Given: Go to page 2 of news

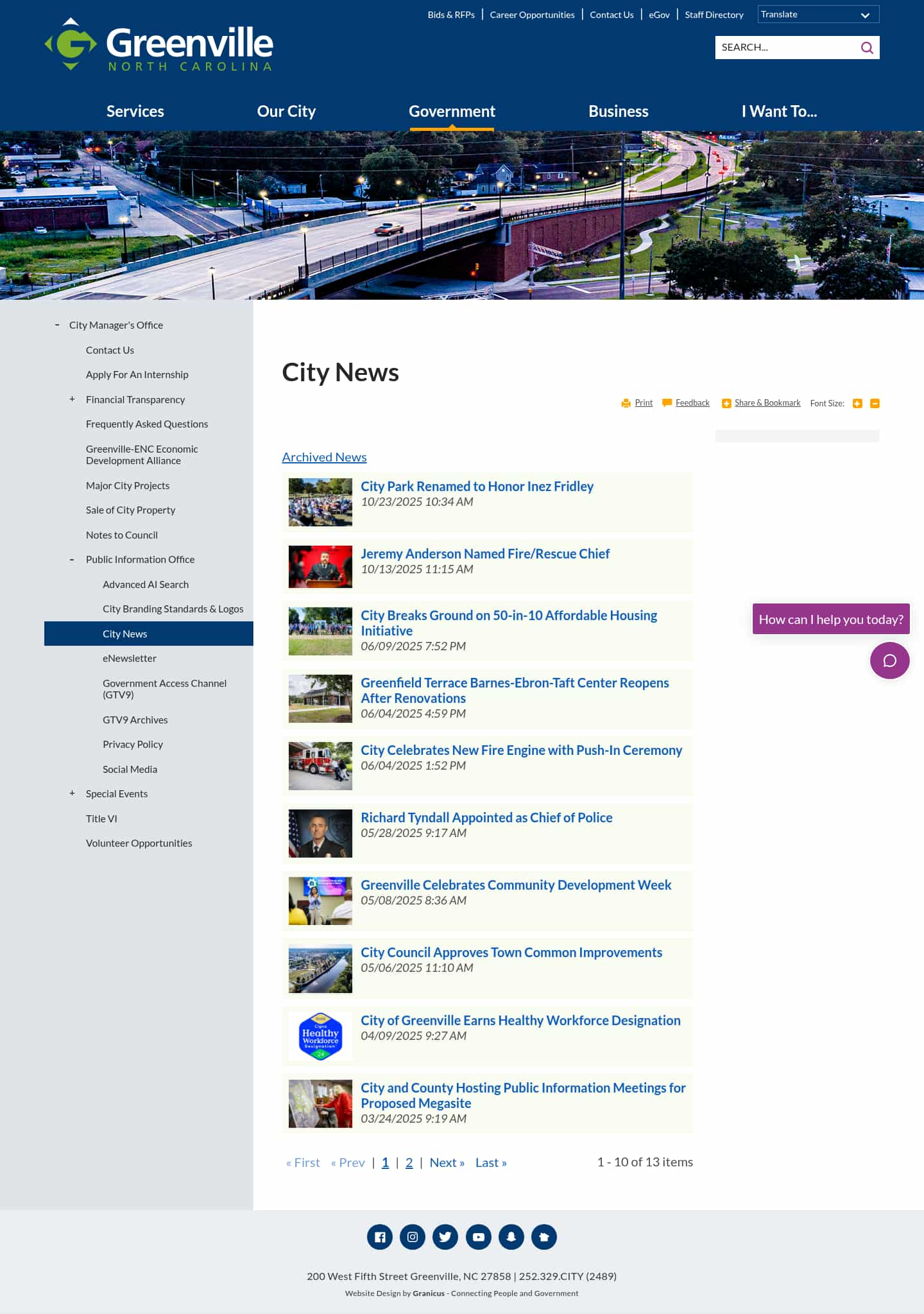Looking at the screenshot, I should click(409, 1163).
